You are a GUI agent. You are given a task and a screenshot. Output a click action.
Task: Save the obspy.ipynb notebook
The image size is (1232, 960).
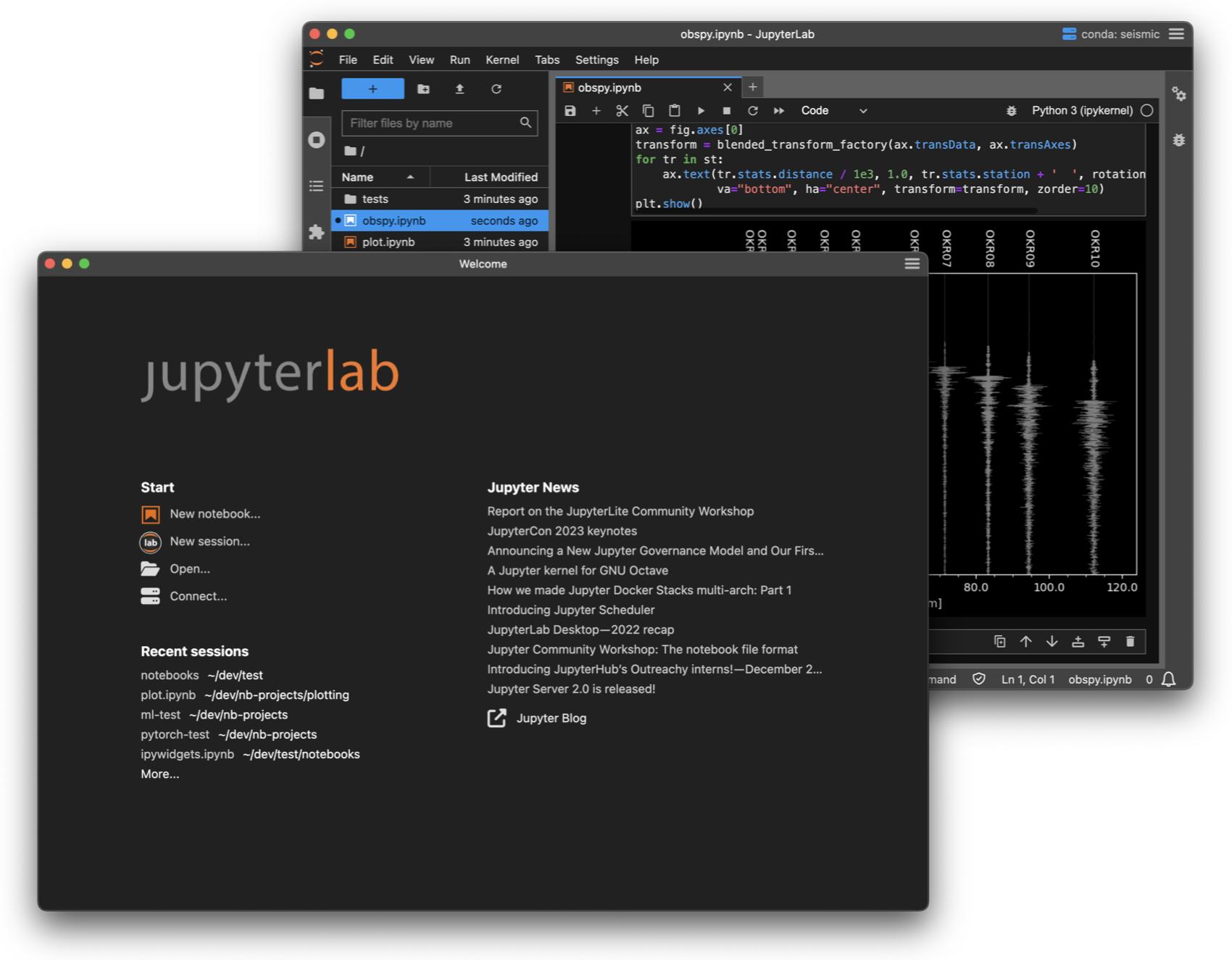coord(570,110)
